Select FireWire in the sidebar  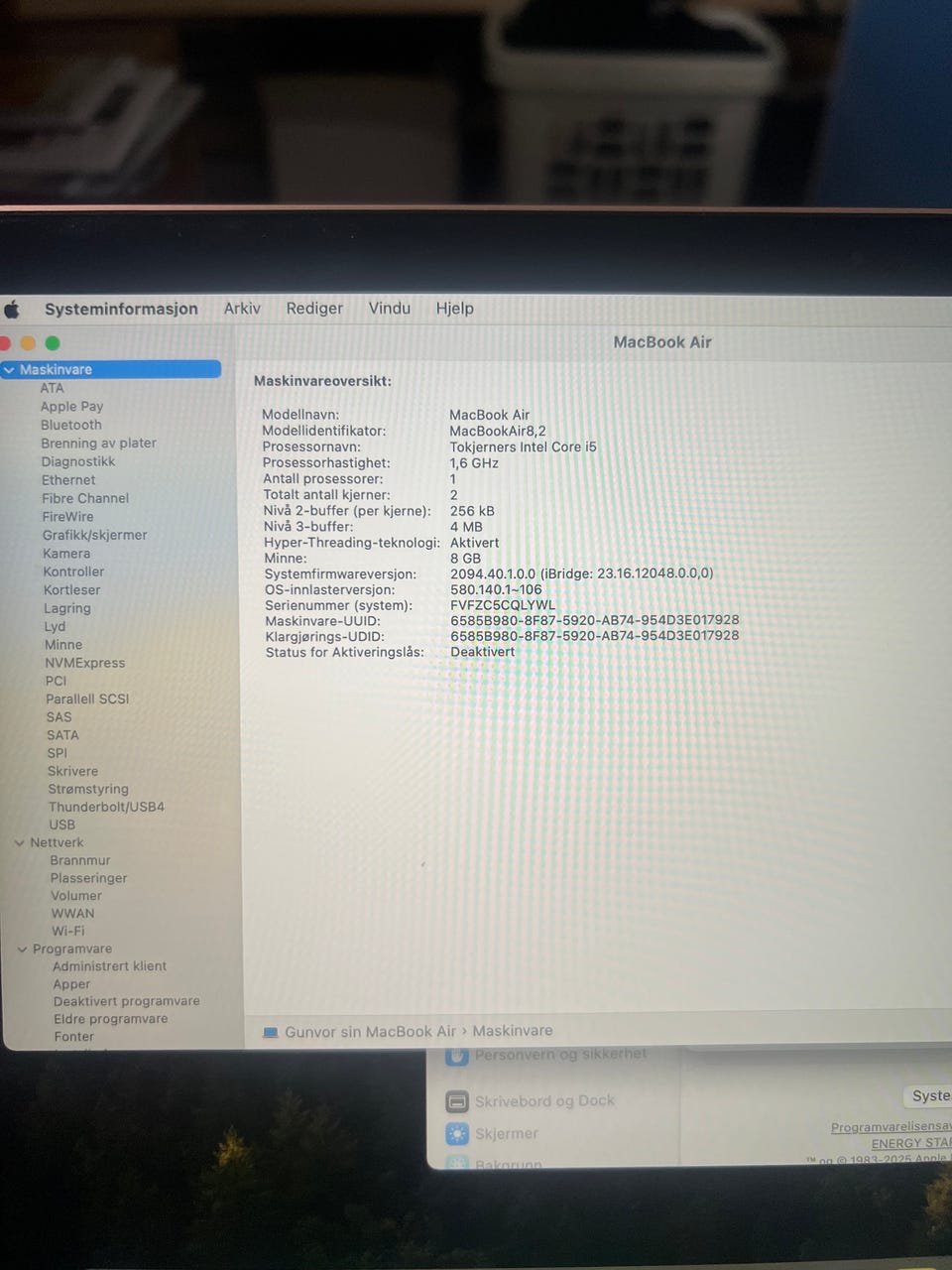click(x=67, y=517)
